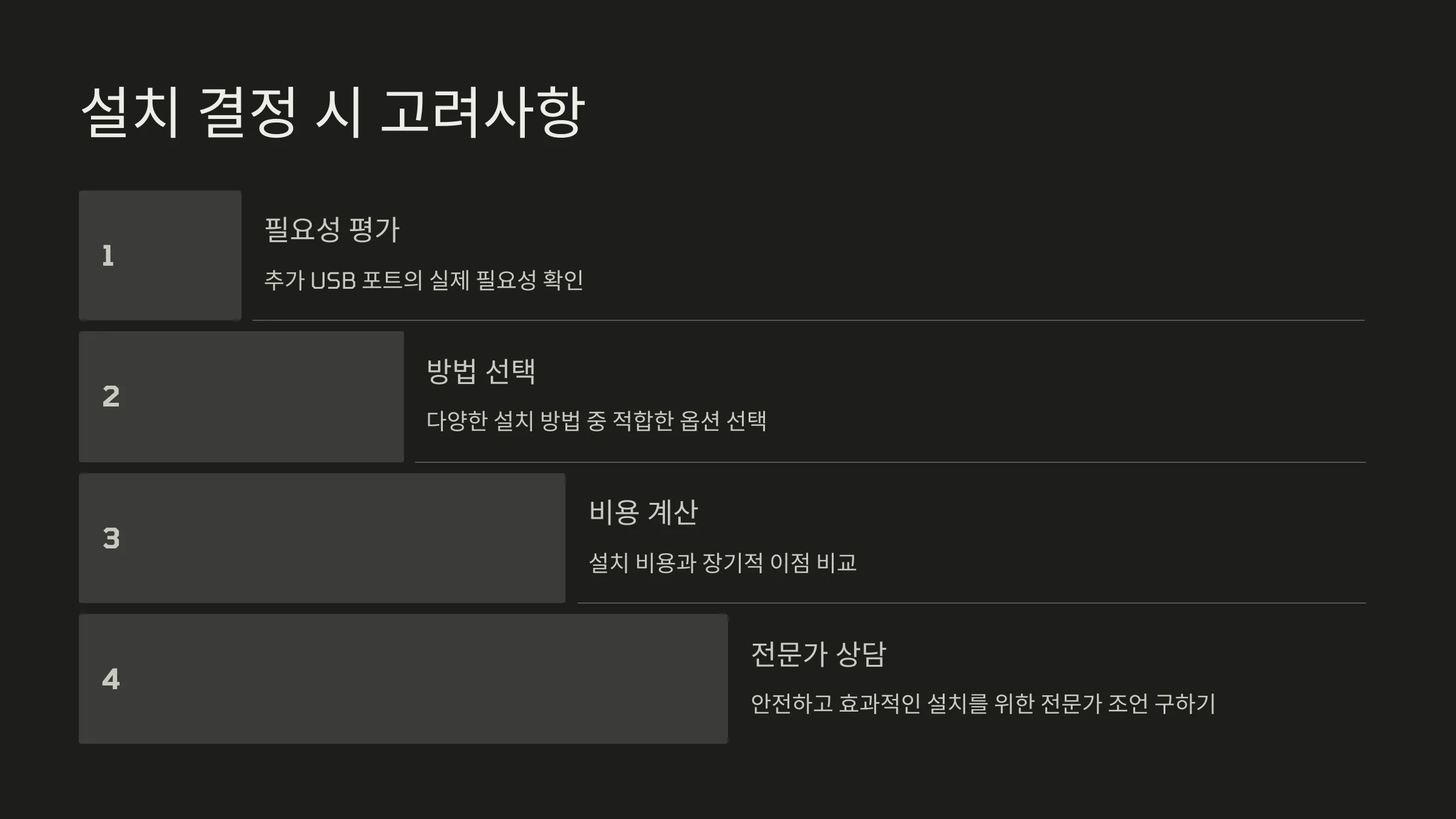Click the 필요성 평가 heading
Screen dimensions: 1456x819
coord(332,230)
